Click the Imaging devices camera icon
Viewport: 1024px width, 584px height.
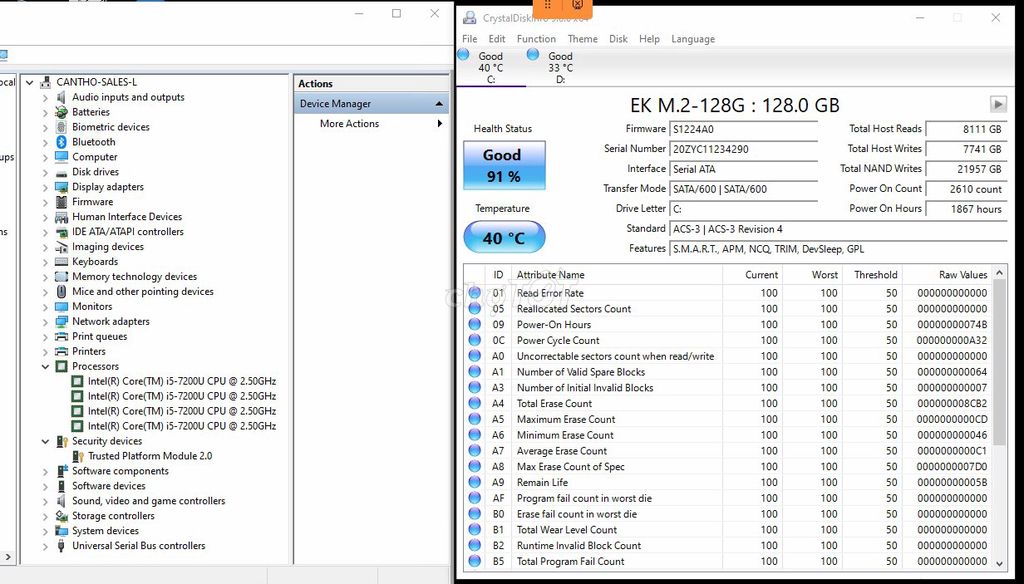pos(61,248)
